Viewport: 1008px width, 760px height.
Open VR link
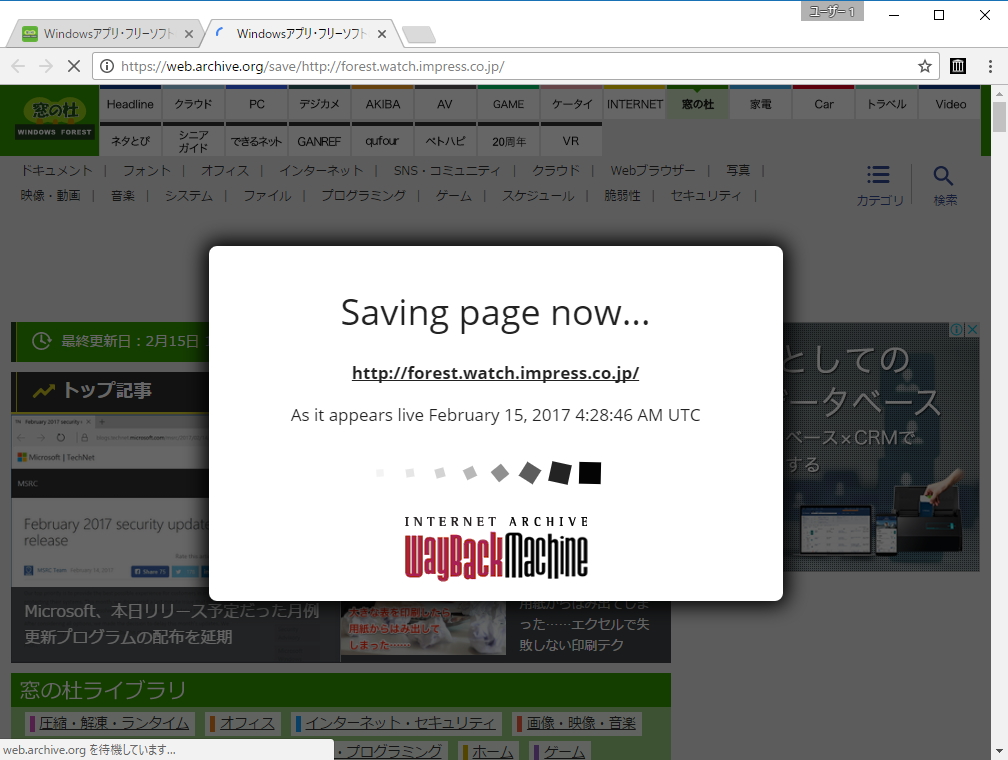point(572,141)
